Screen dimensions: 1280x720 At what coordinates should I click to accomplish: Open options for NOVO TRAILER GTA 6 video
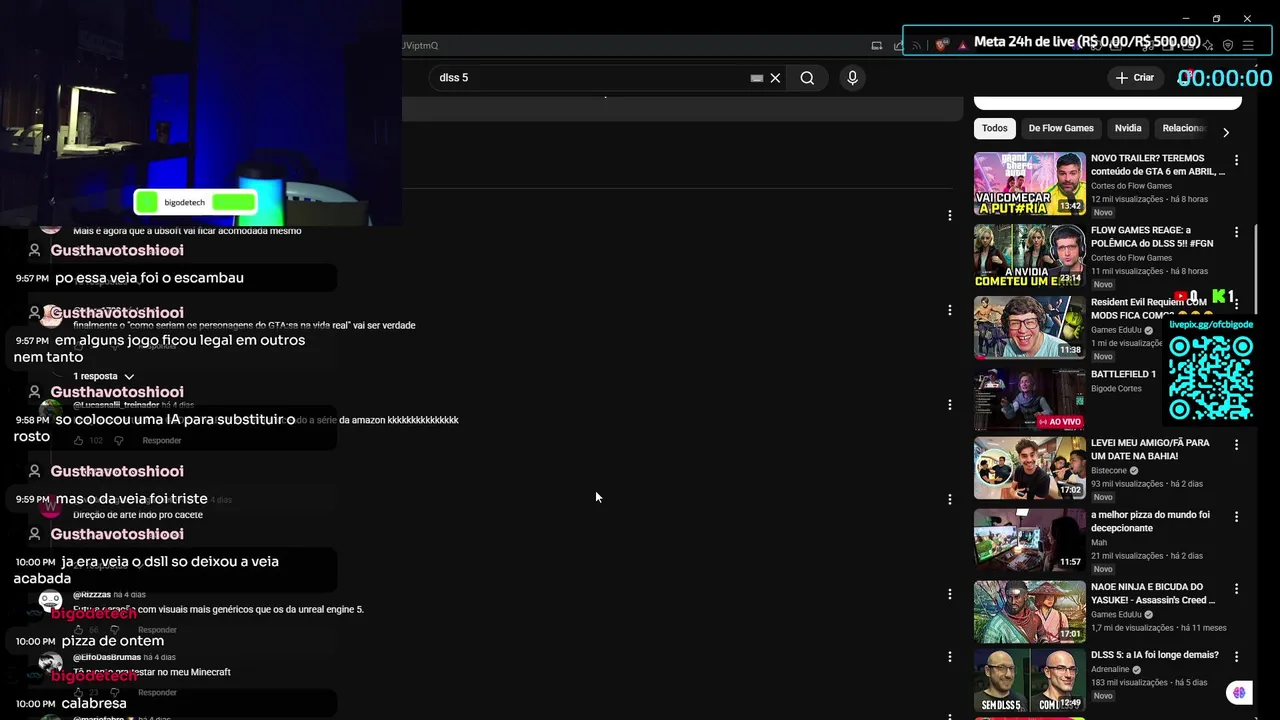point(1236,160)
